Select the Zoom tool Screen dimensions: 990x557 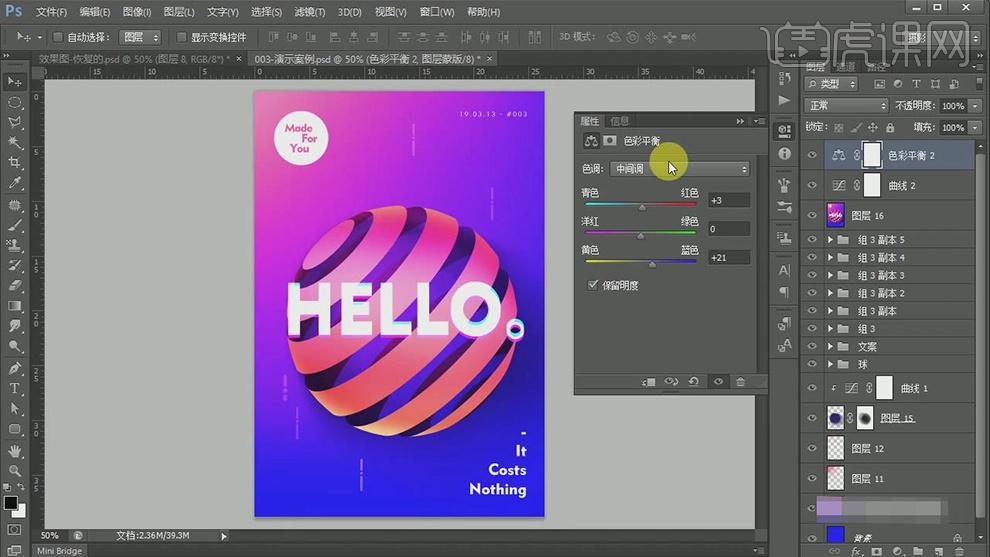14,470
